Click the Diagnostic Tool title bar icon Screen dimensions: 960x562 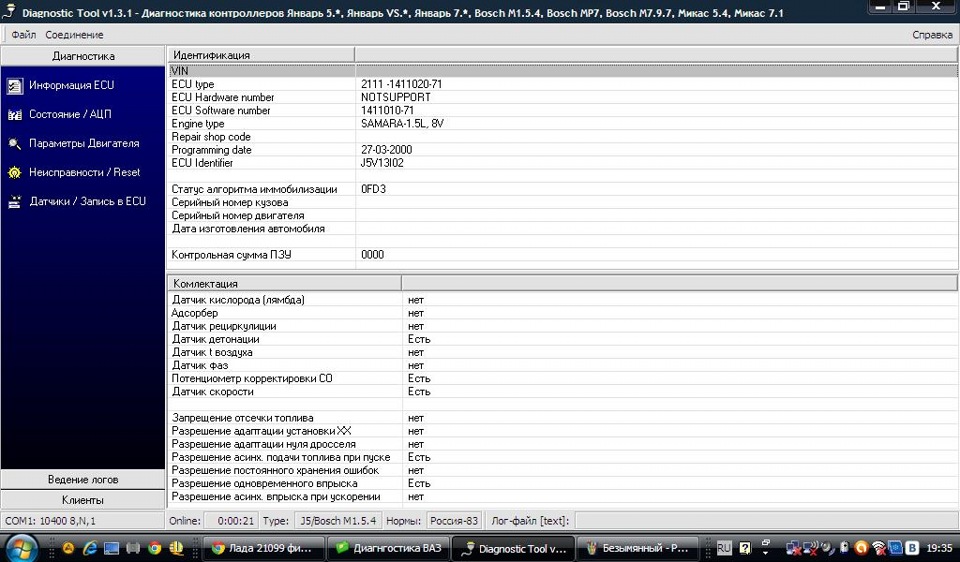tap(9, 11)
